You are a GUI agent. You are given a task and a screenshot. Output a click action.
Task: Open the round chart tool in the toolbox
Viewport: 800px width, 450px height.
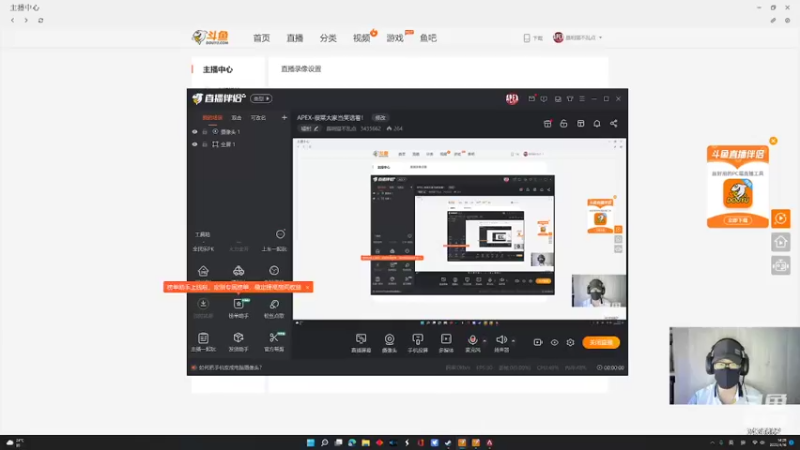point(274,270)
